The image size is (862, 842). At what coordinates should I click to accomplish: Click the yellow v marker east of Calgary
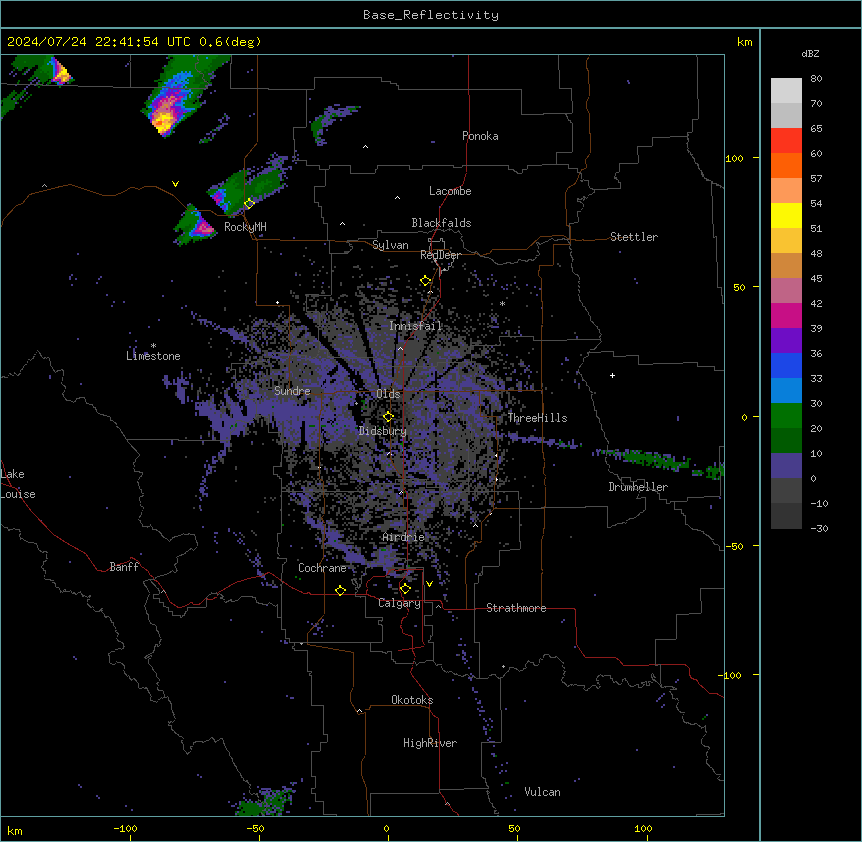tap(429, 584)
